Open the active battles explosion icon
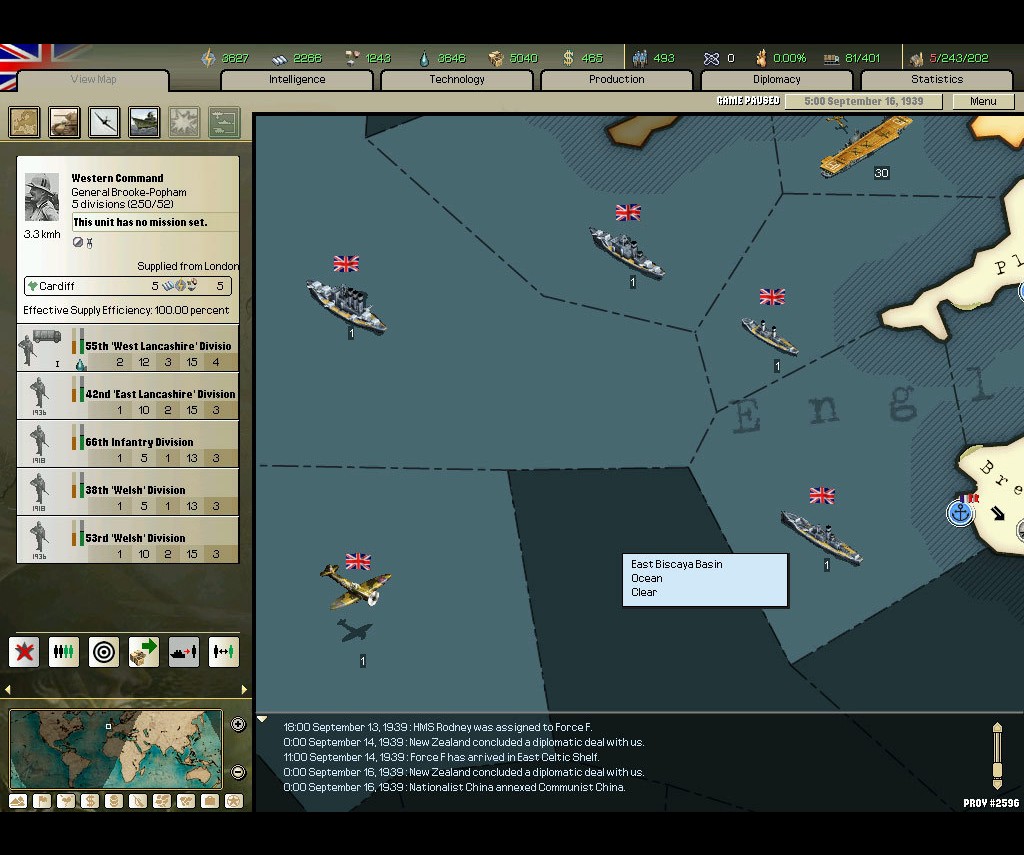 click(184, 122)
